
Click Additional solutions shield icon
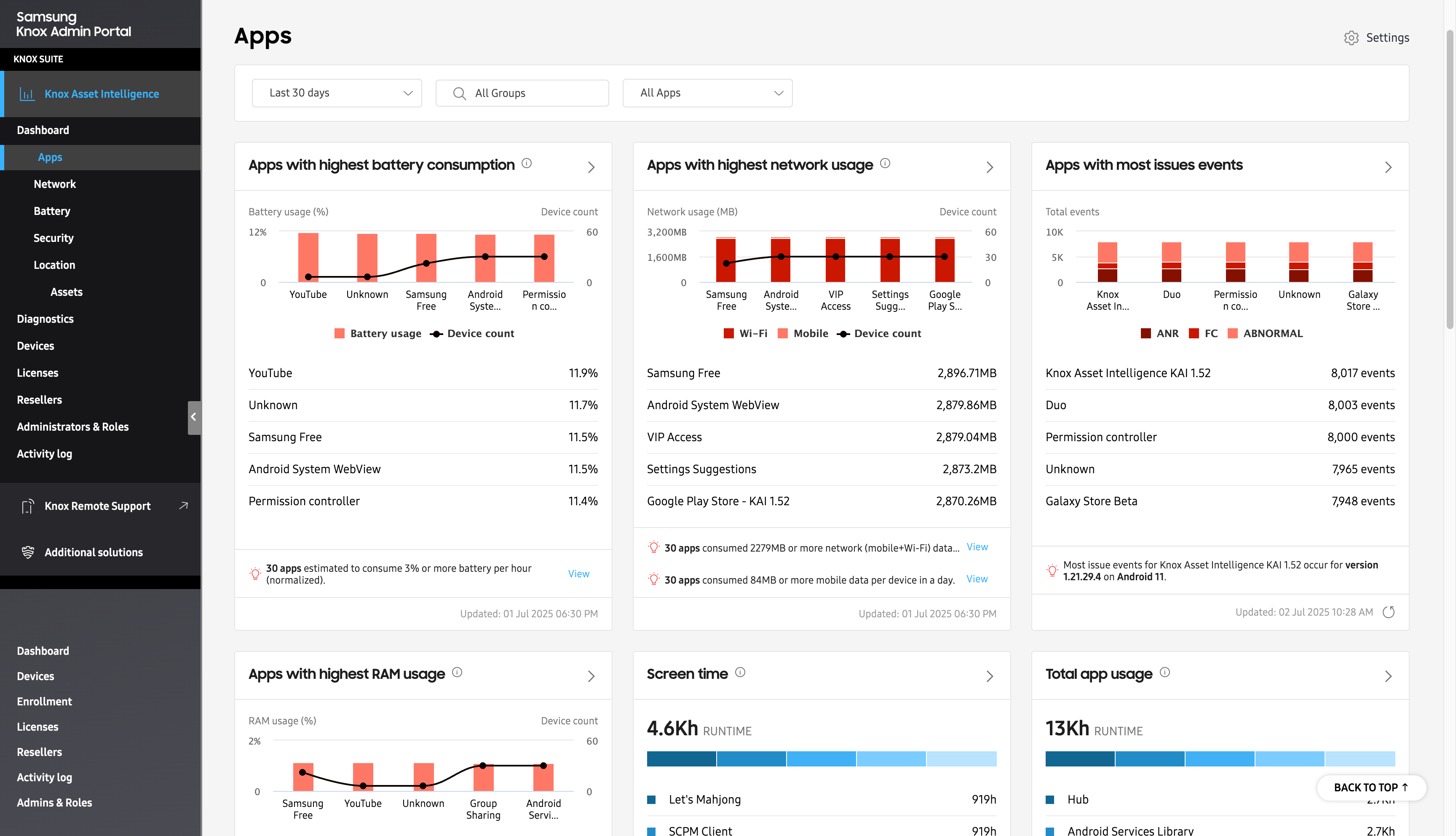[27, 552]
